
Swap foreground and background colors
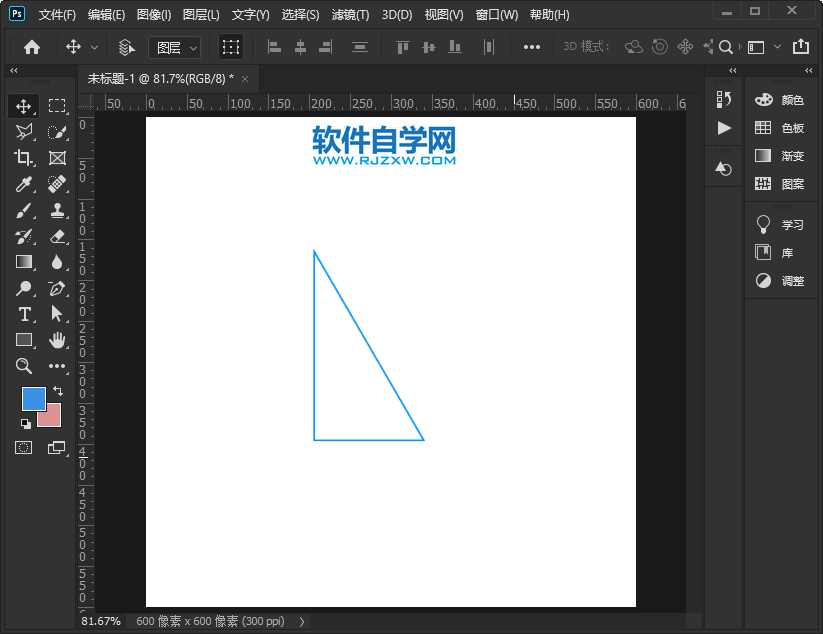(58, 391)
